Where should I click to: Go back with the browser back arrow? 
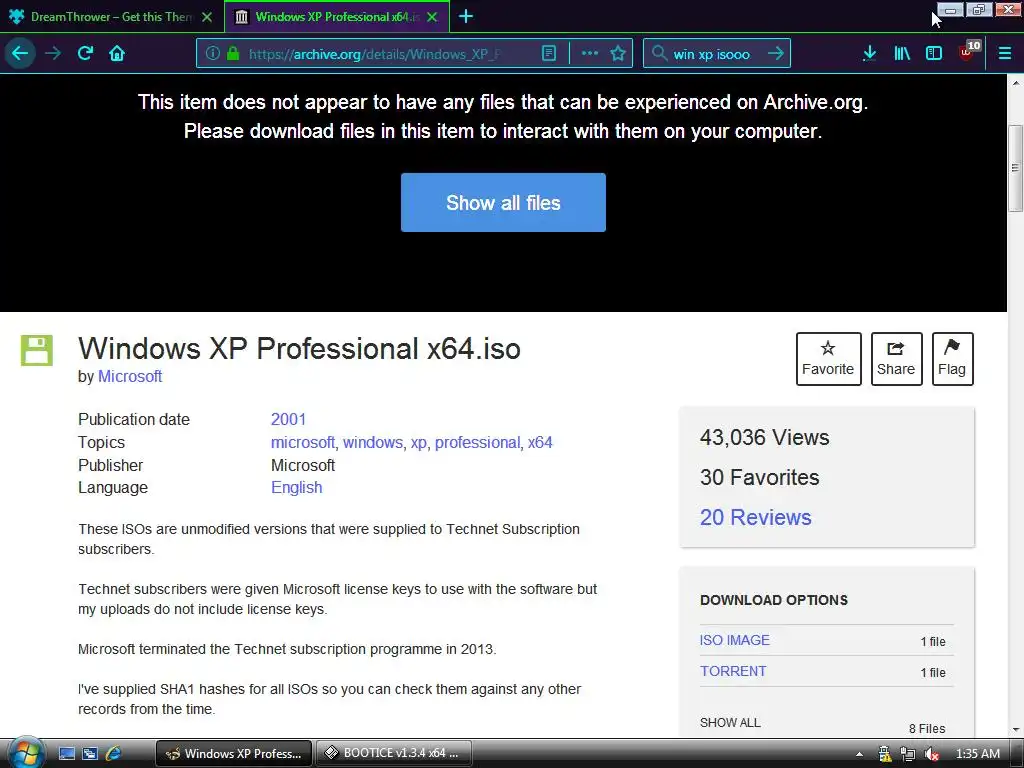[x=20, y=53]
